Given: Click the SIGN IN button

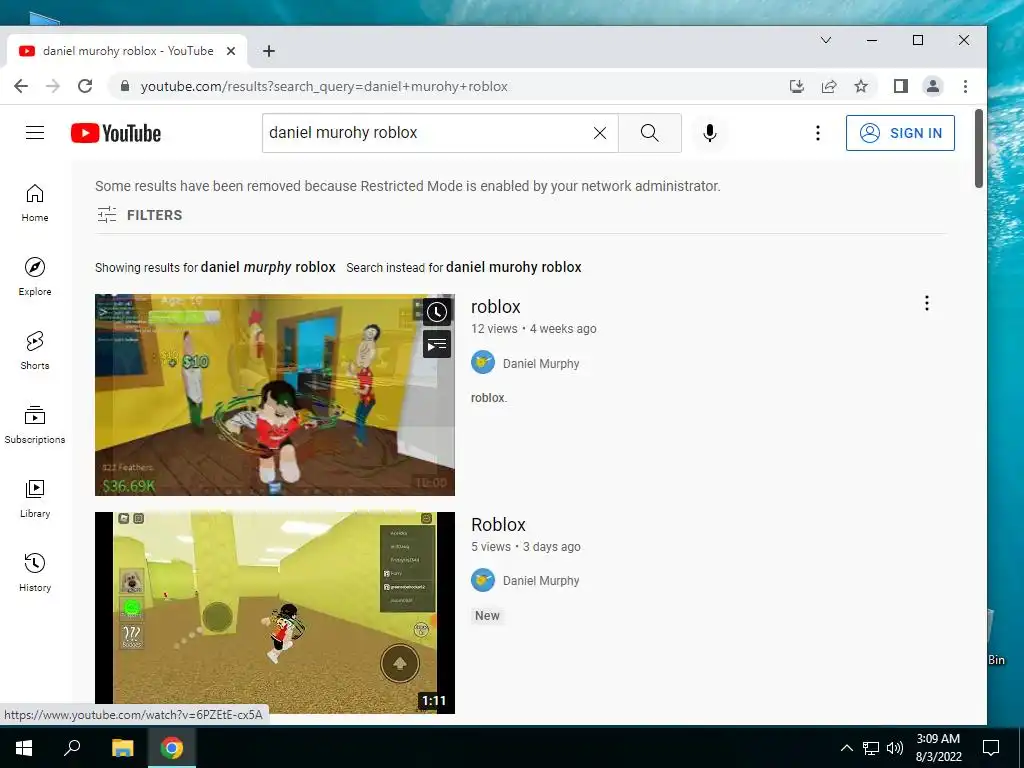Looking at the screenshot, I should tap(900, 133).
